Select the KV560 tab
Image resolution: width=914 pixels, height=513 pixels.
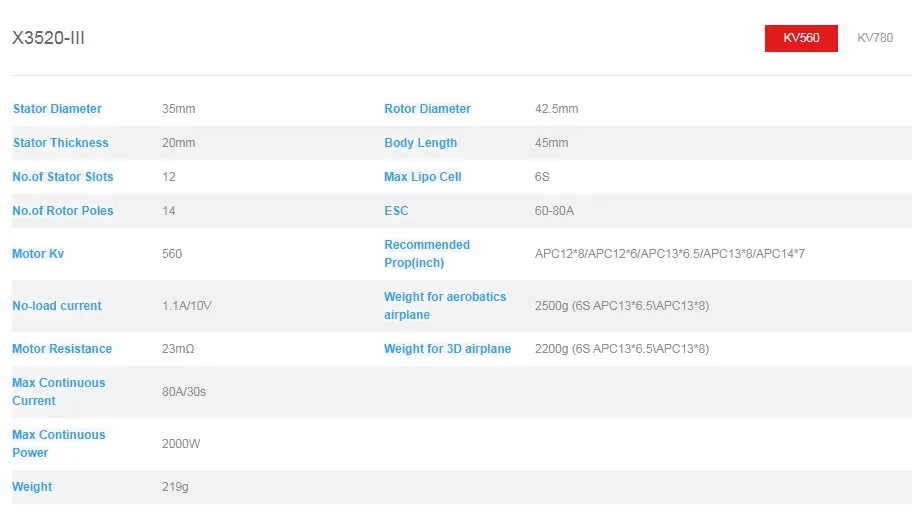point(801,38)
